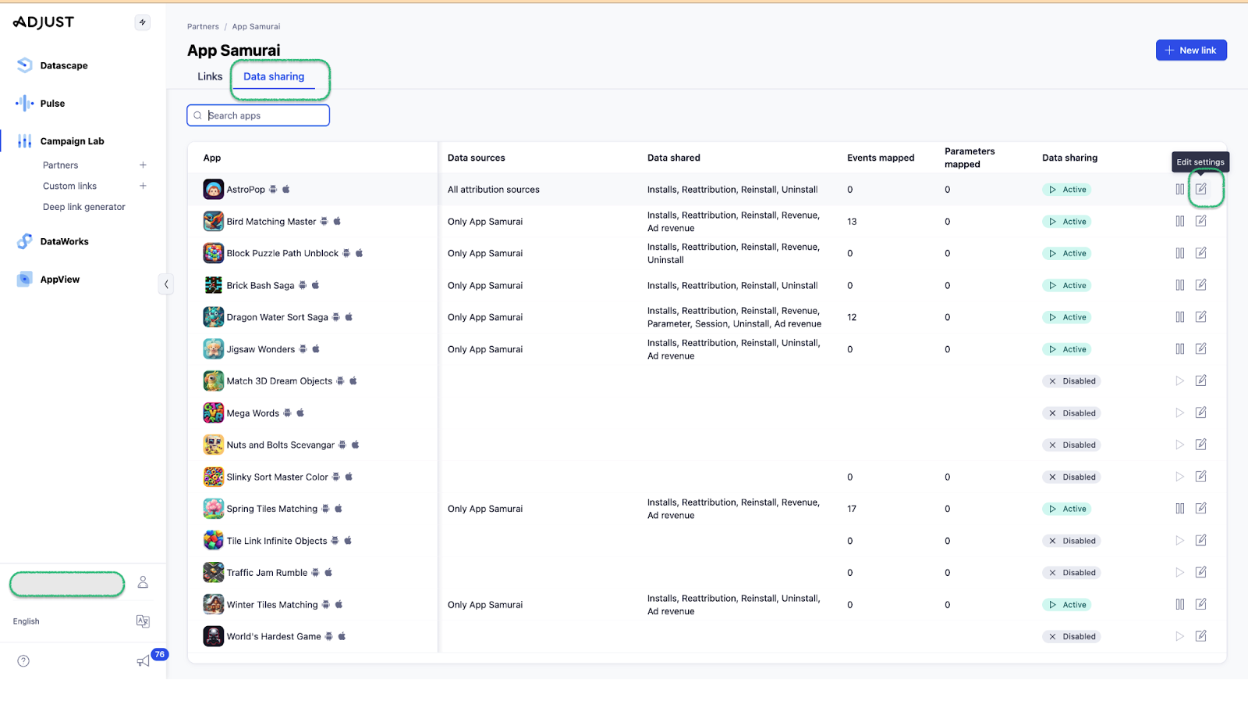Screen dimensions: 1248x702
Task: Enable data sharing for World's Hardest Game
Action: tap(1180, 636)
